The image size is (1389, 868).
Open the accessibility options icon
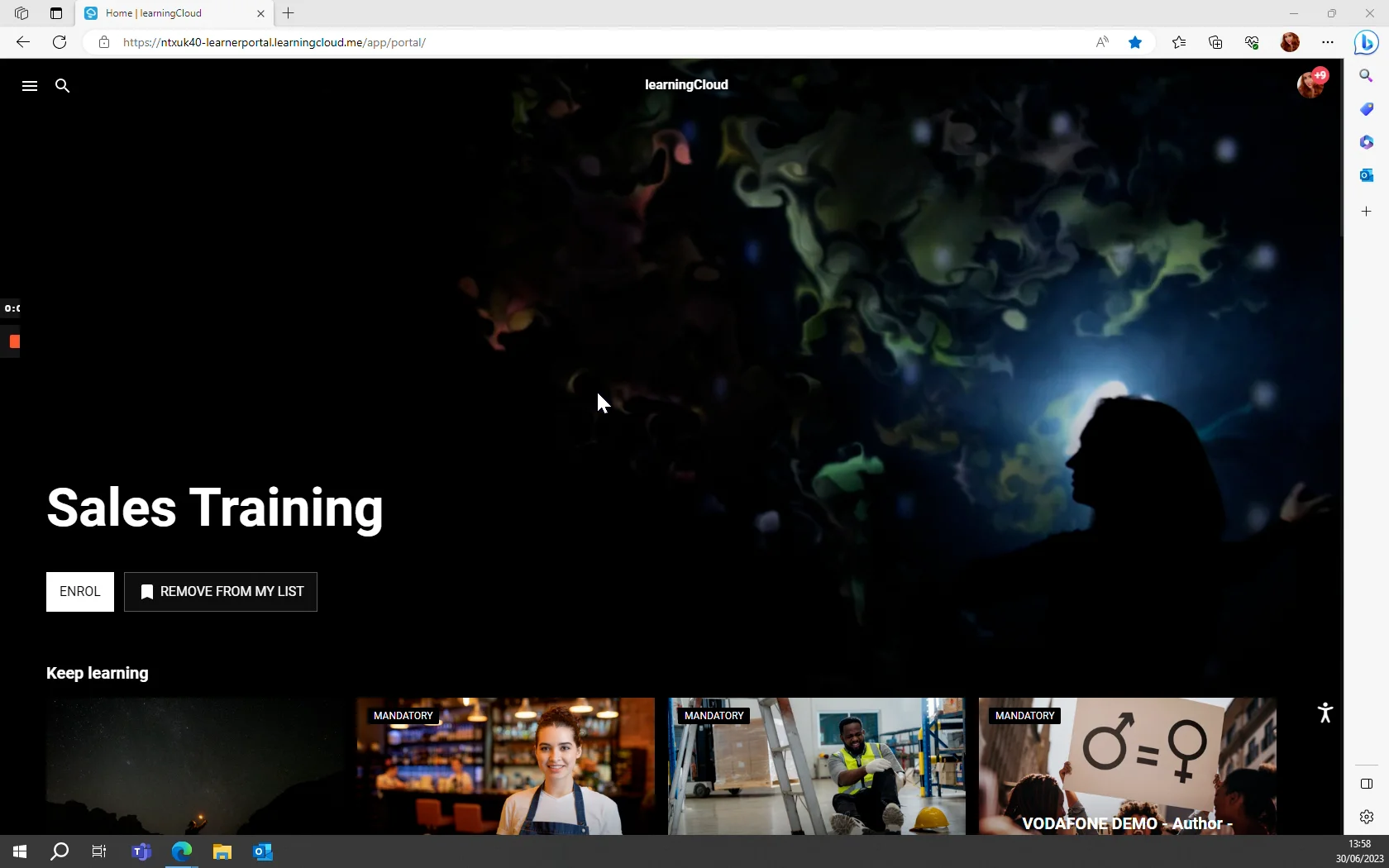click(1325, 713)
